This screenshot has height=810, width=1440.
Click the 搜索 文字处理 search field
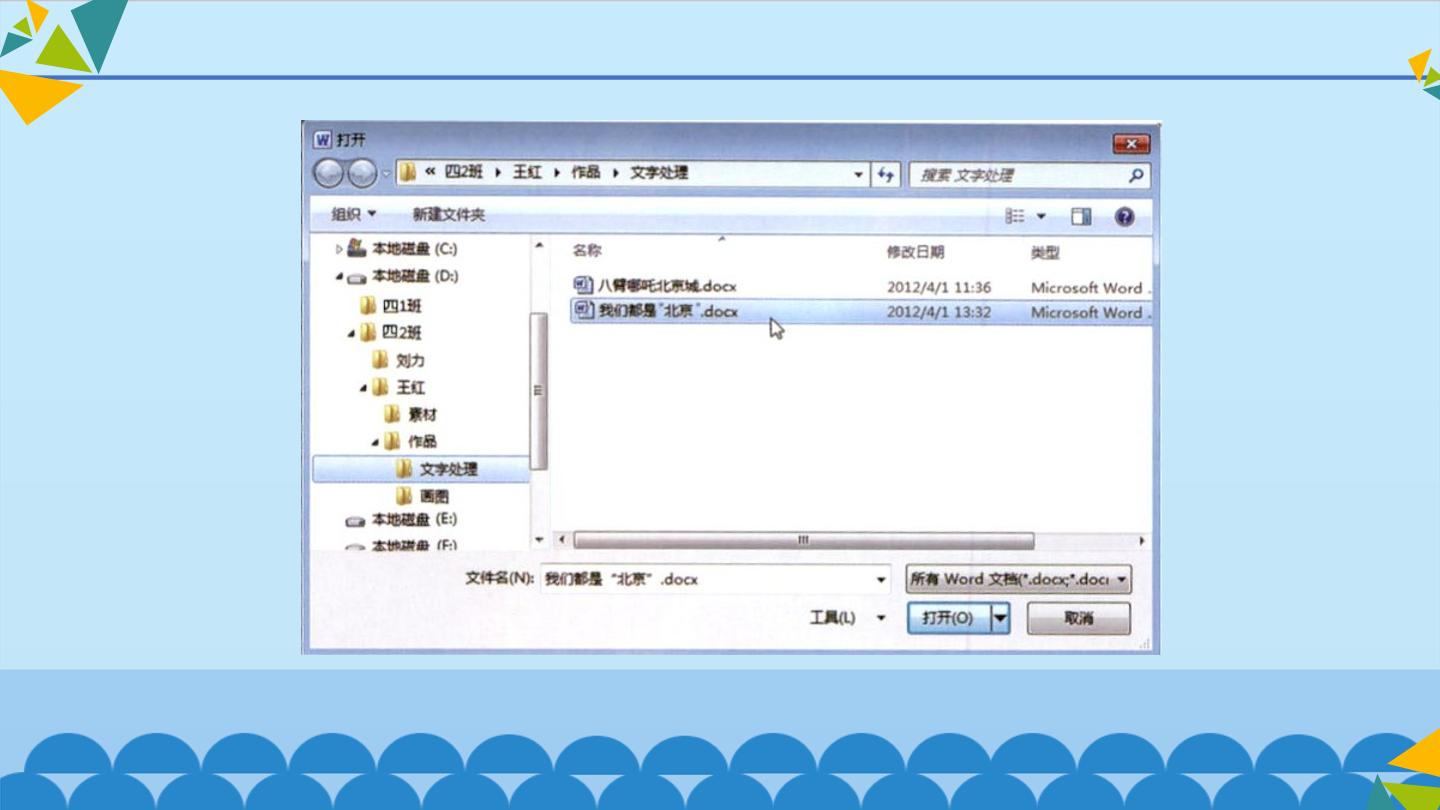[x=1018, y=175]
